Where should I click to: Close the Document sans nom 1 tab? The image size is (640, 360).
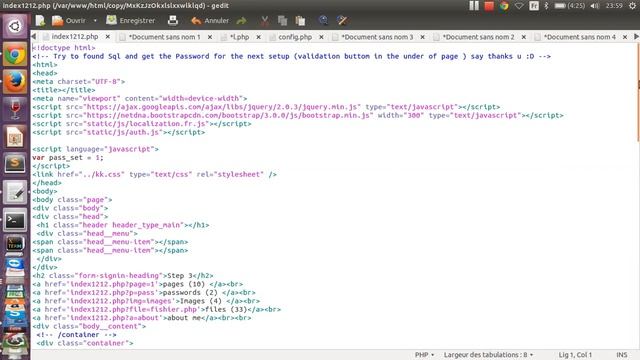[210, 37]
